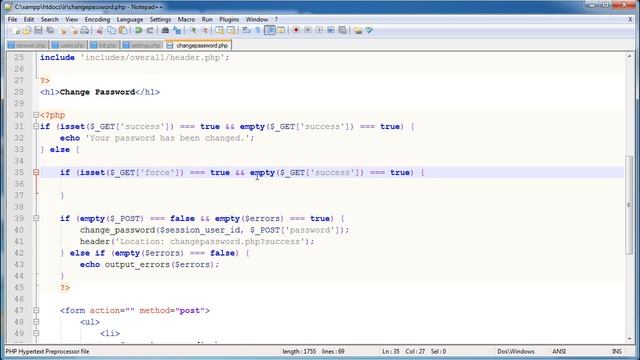Click the Close document toolbar icon
This screenshot has width=640, height=360.
point(62,30)
